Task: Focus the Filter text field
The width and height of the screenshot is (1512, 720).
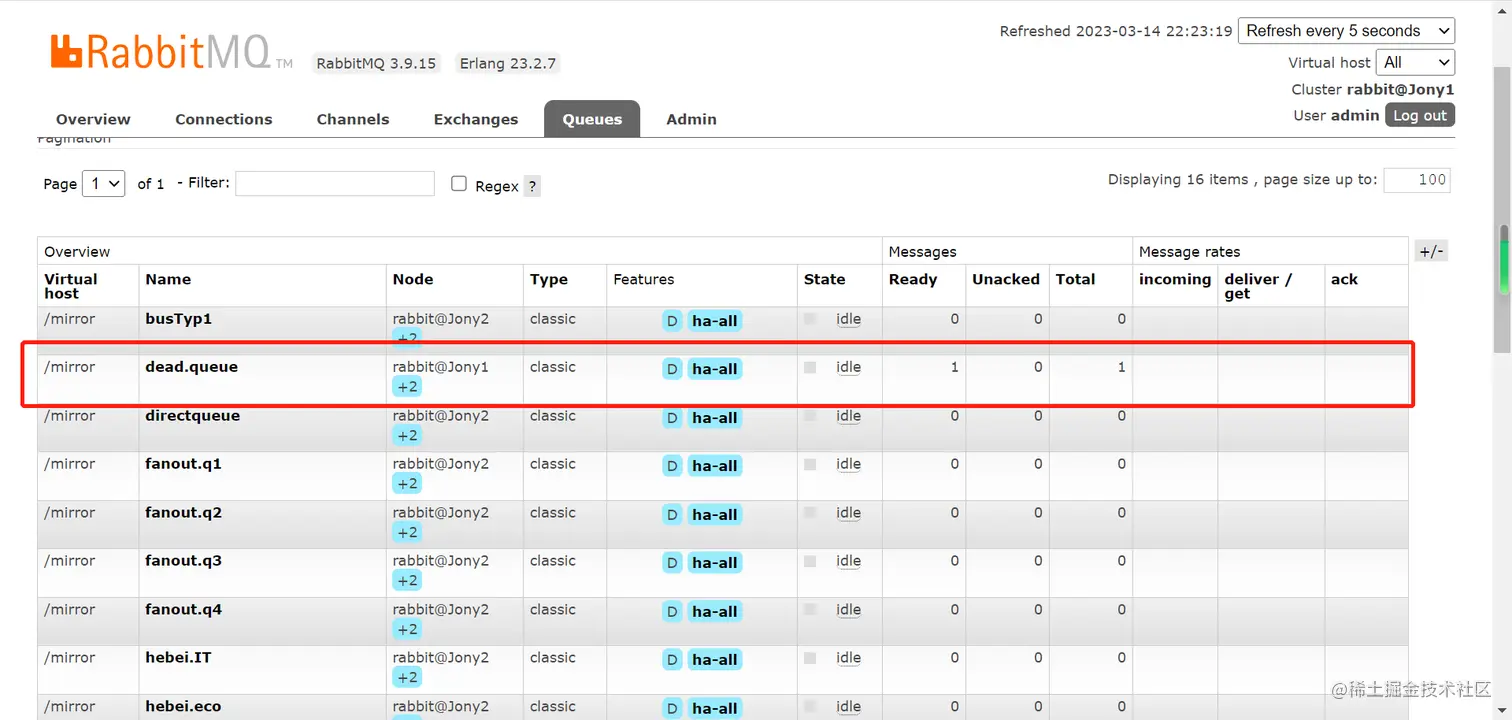Action: click(x=335, y=183)
